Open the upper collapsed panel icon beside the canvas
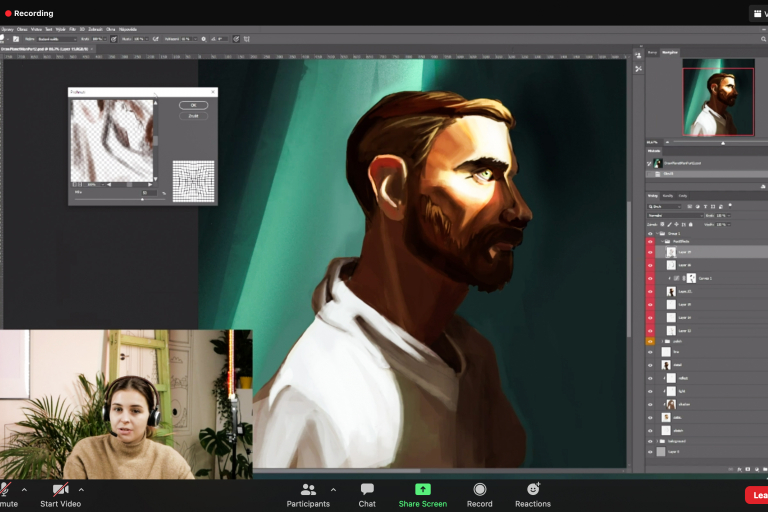Screen dimensions: 768x512 pos(638,55)
